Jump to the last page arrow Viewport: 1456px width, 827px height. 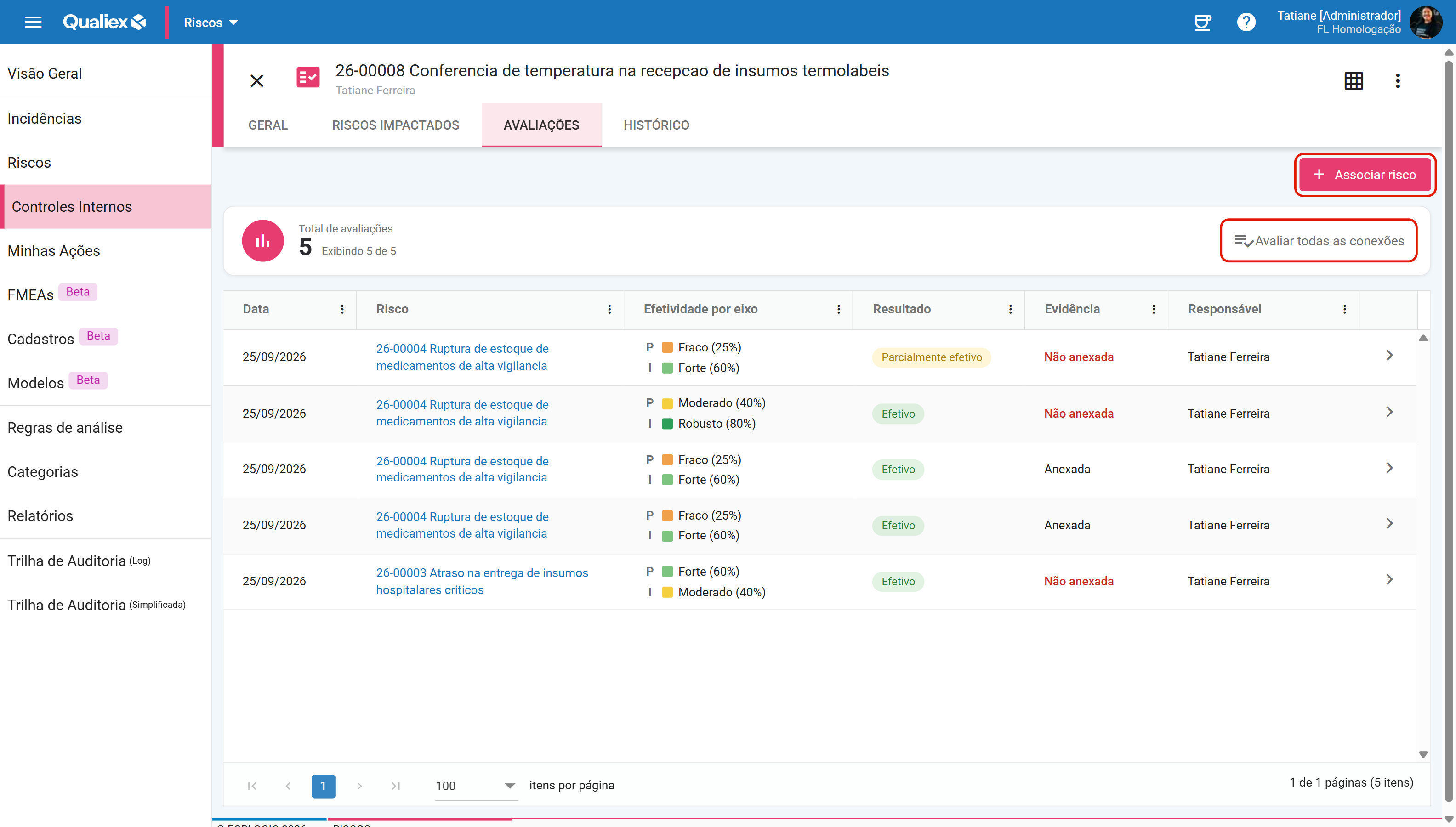click(x=396, y=786)
